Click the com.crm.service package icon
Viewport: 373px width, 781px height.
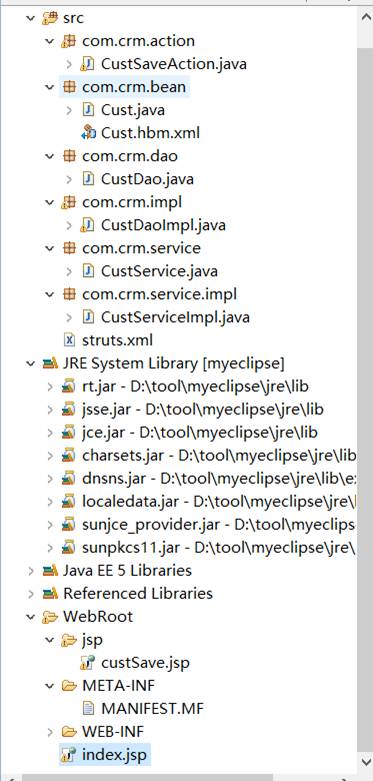(x=69, y=248)
